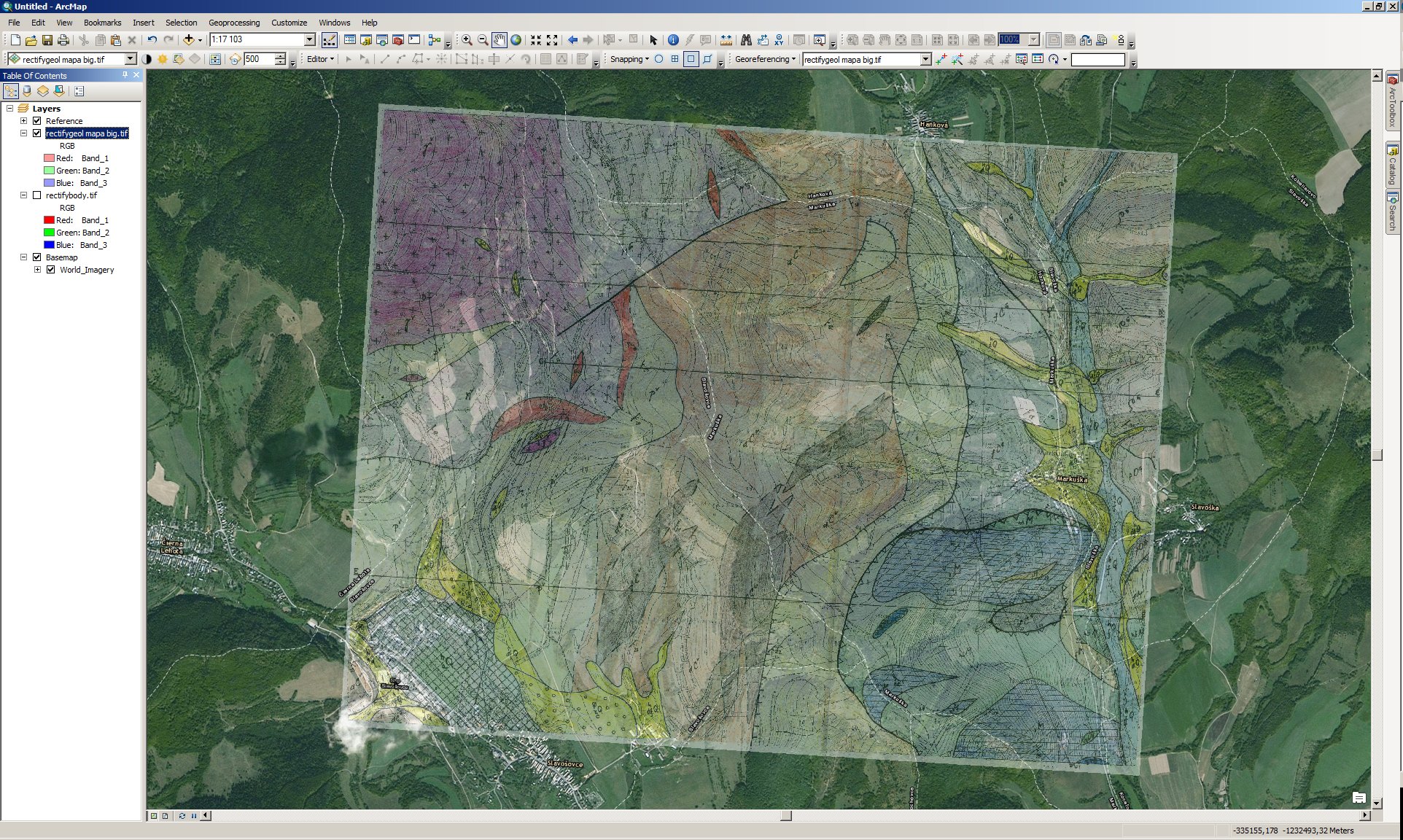Open Editor dropdown menu
Image resolution: width=1403 pixels, height=840 pixels.
coord(320,59)
